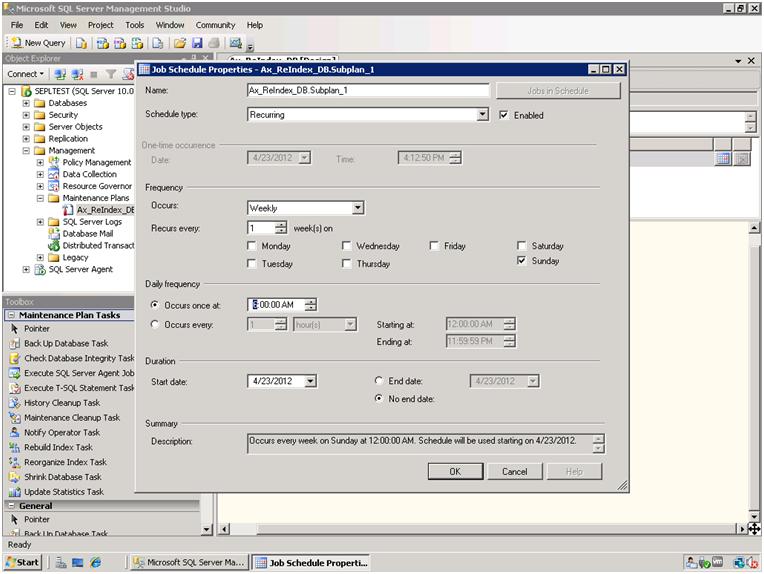Click the Occurs once at time field
Image resolution: width=764 pixels, height=574 pixels.
tap(282, 305)
